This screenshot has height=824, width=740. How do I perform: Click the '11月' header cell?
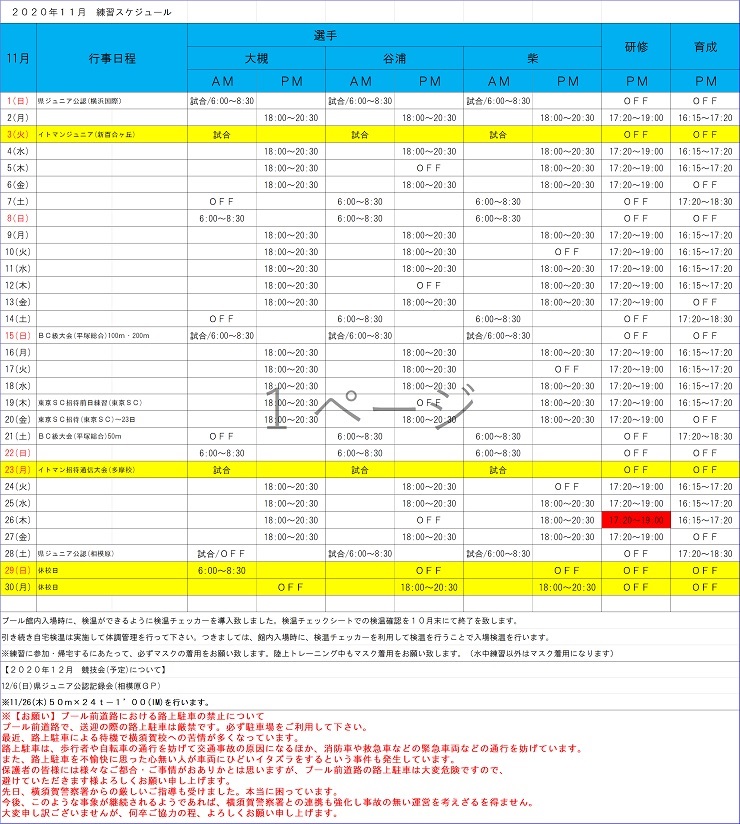click(18, 58)
